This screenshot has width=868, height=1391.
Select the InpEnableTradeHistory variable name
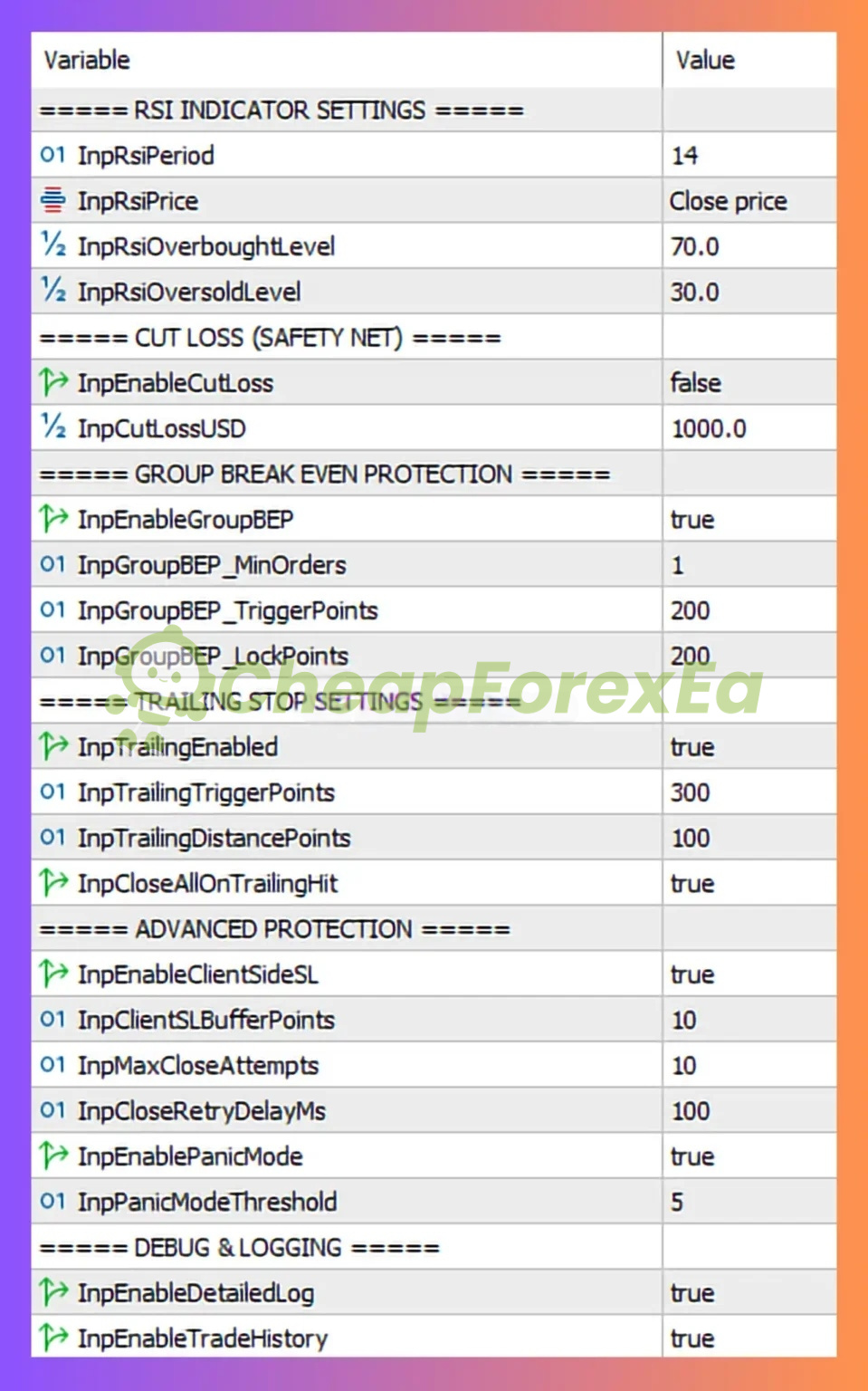[203, 1338]
